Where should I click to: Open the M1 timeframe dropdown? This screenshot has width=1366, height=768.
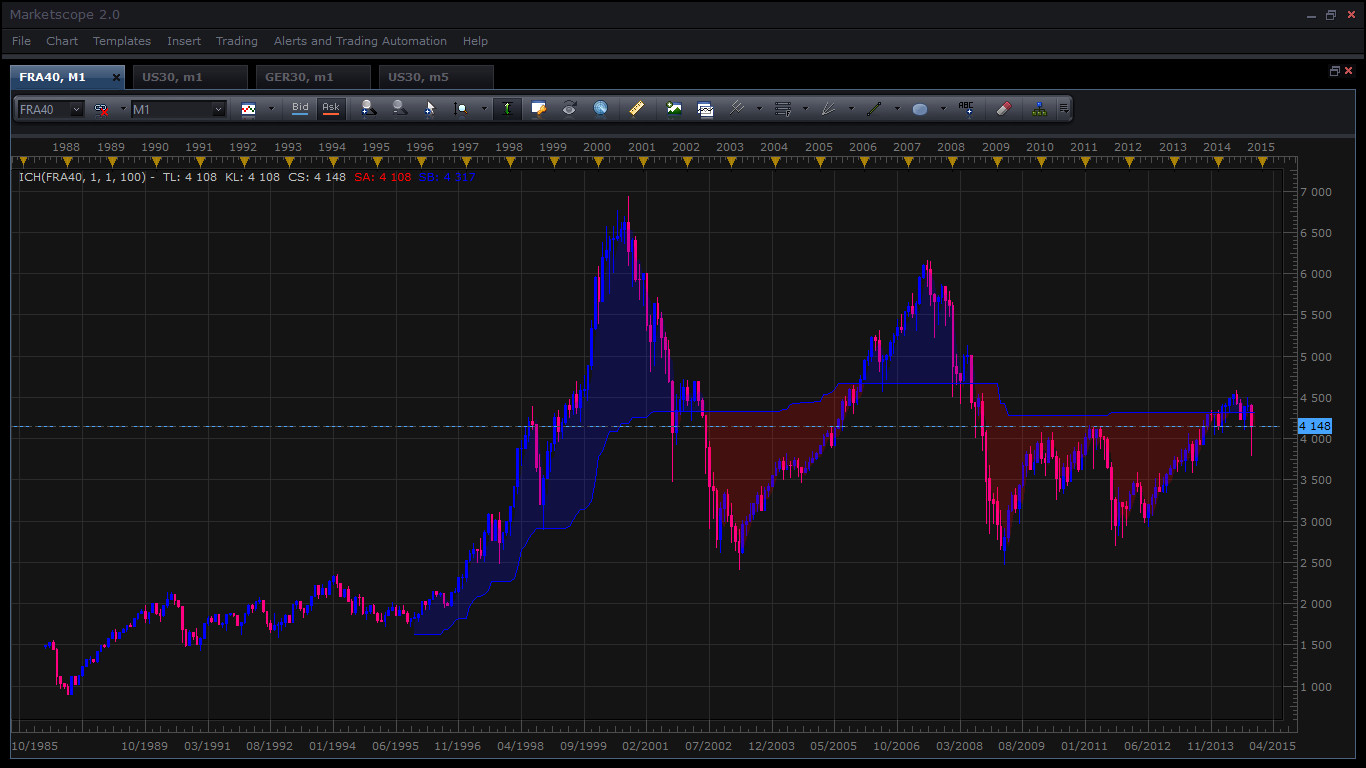pos(218,110)
